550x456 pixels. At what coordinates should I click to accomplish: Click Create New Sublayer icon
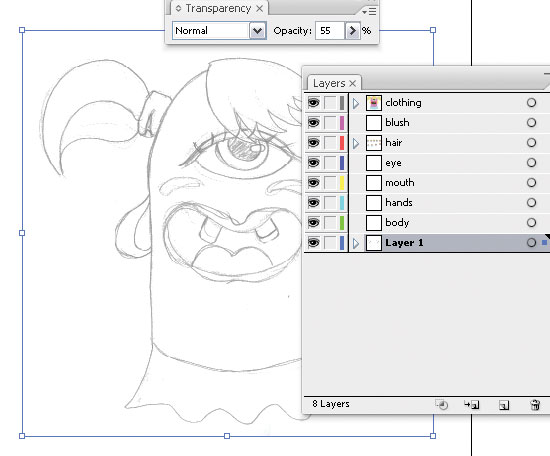(471, 405)
